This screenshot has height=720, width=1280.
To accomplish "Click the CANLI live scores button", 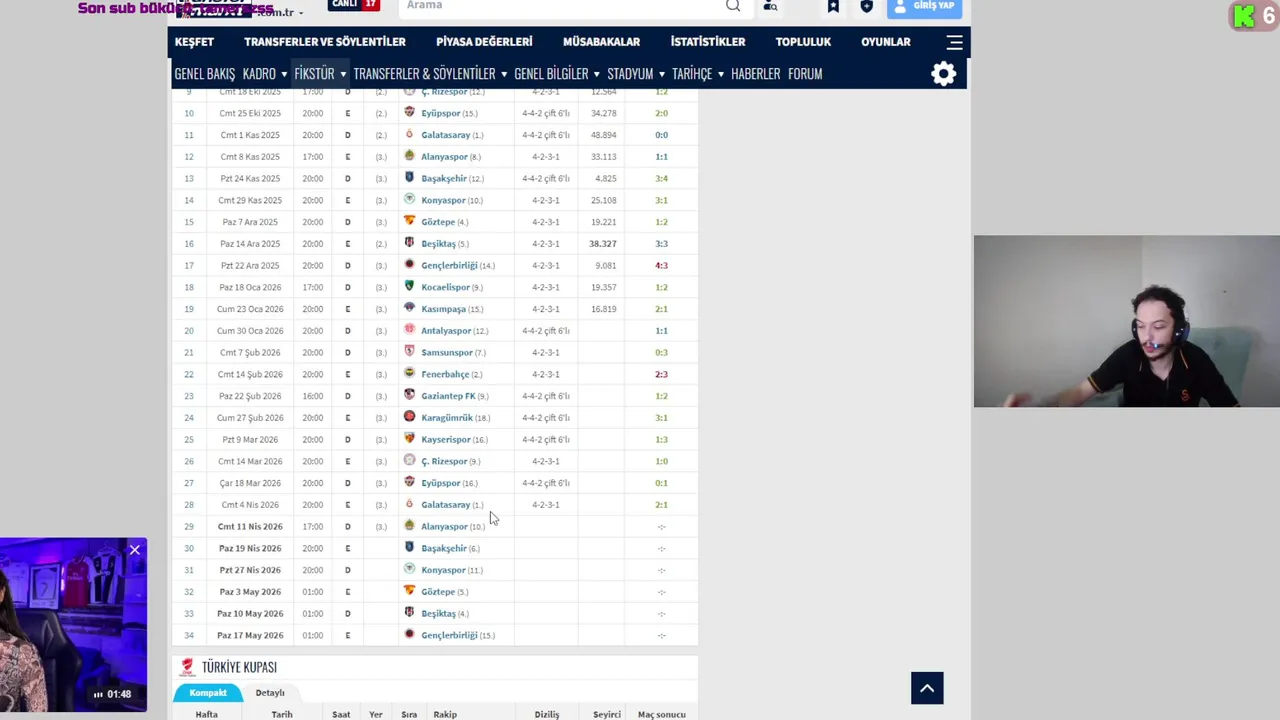I will tap(353, 5).
